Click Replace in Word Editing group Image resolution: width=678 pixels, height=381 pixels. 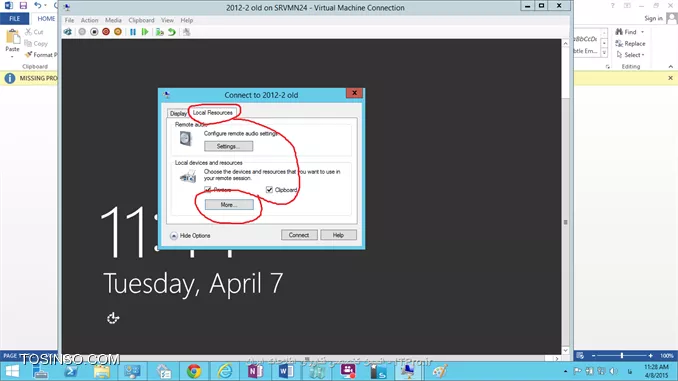(630, 44)
